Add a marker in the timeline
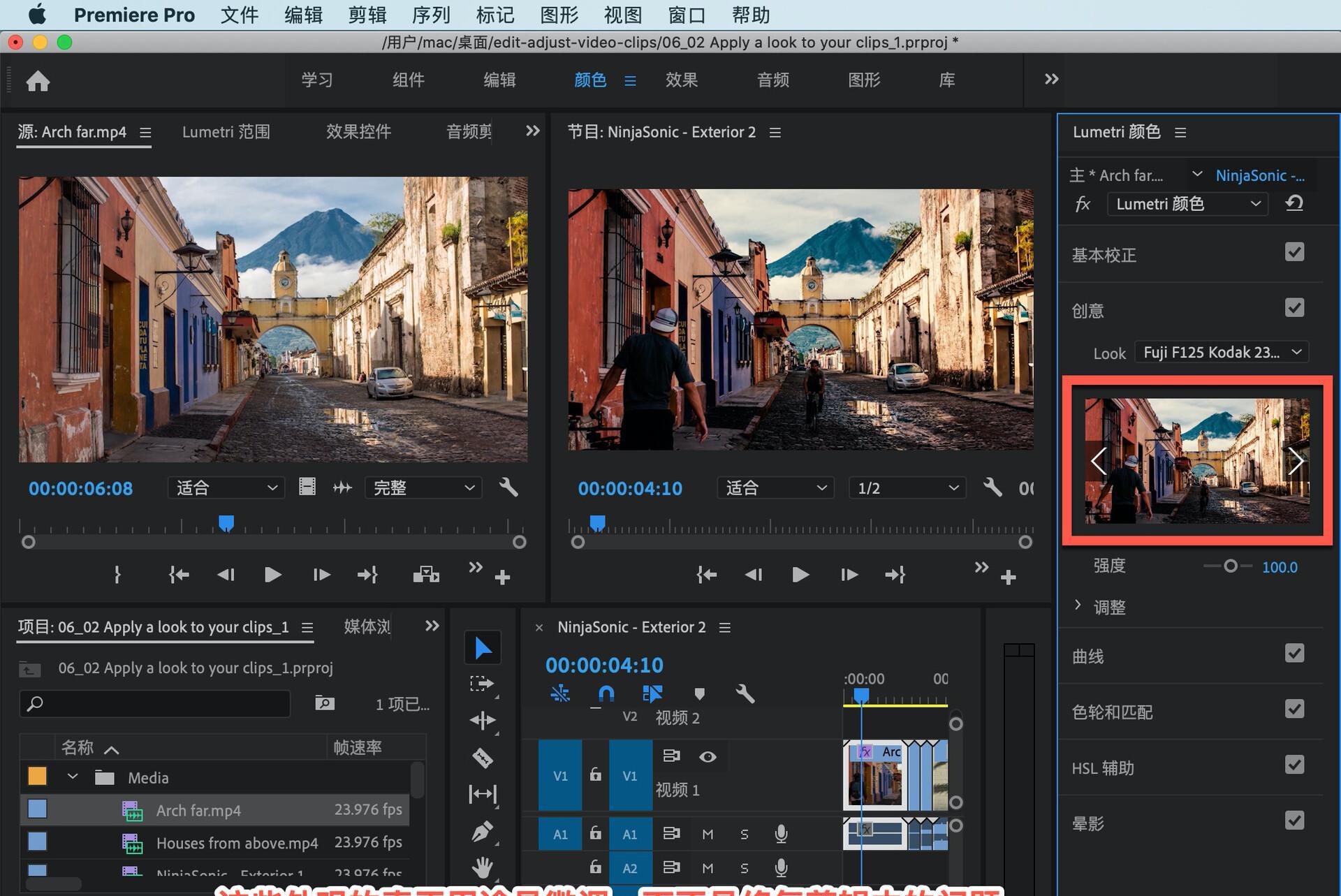 pos(699,693)
